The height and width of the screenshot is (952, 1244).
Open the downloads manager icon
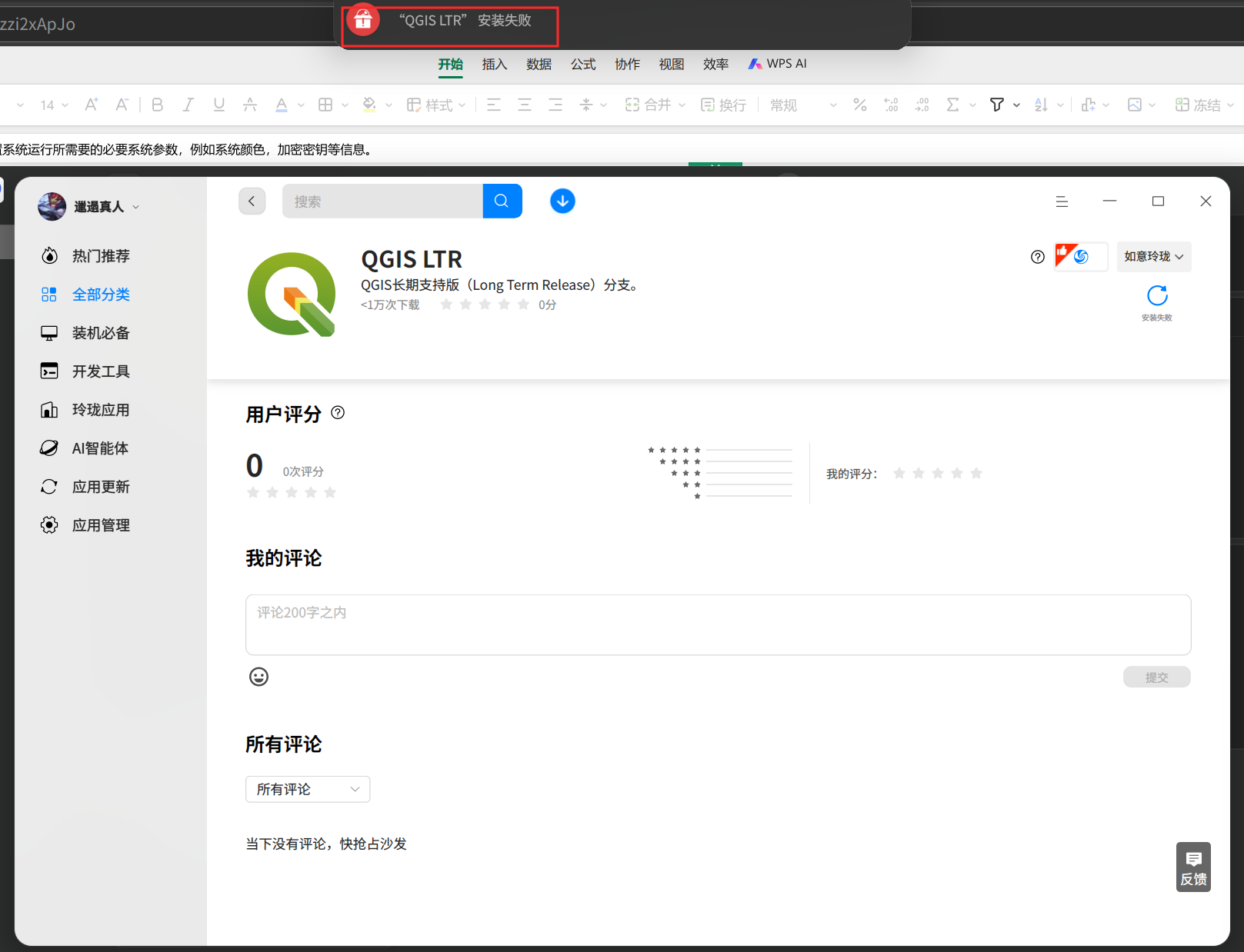(x=562, y=201)
